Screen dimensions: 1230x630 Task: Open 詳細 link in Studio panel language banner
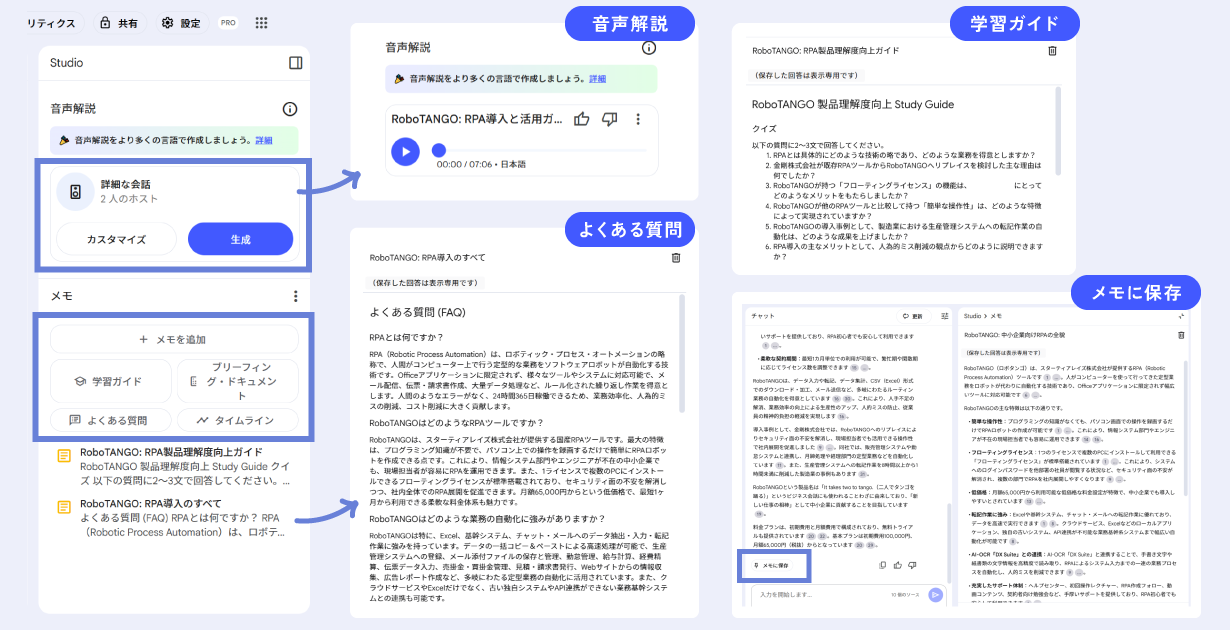pyautogui.click(x=263, y=140)
